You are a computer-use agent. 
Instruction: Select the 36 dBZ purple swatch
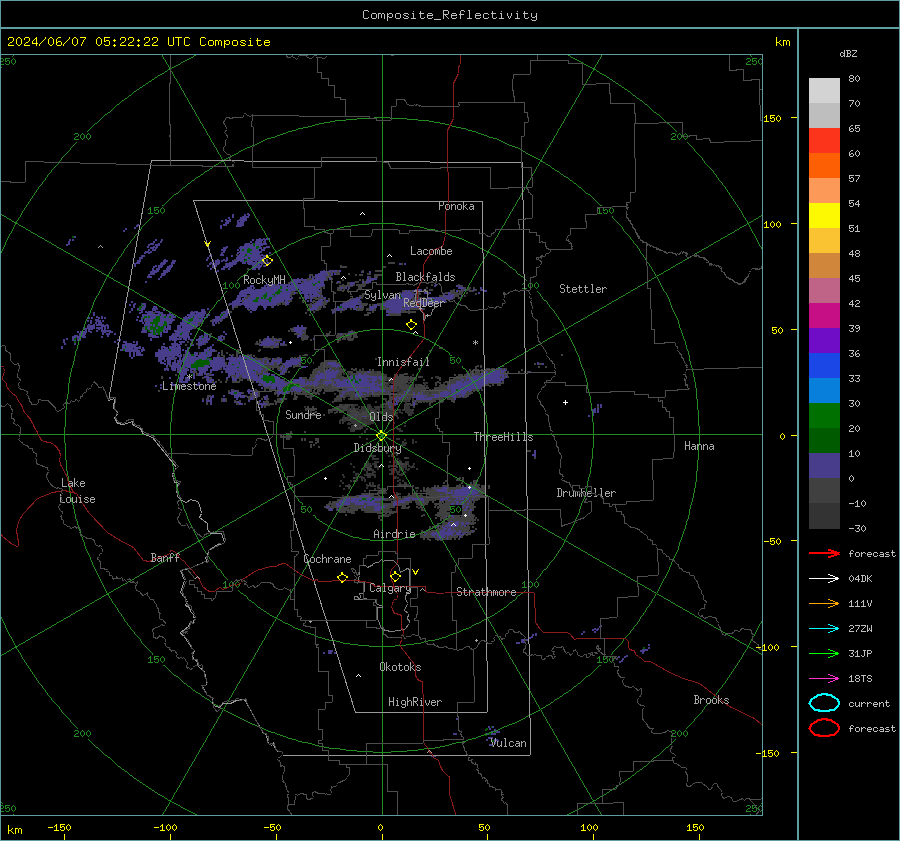pyautogui.click(x=824, y=340)
